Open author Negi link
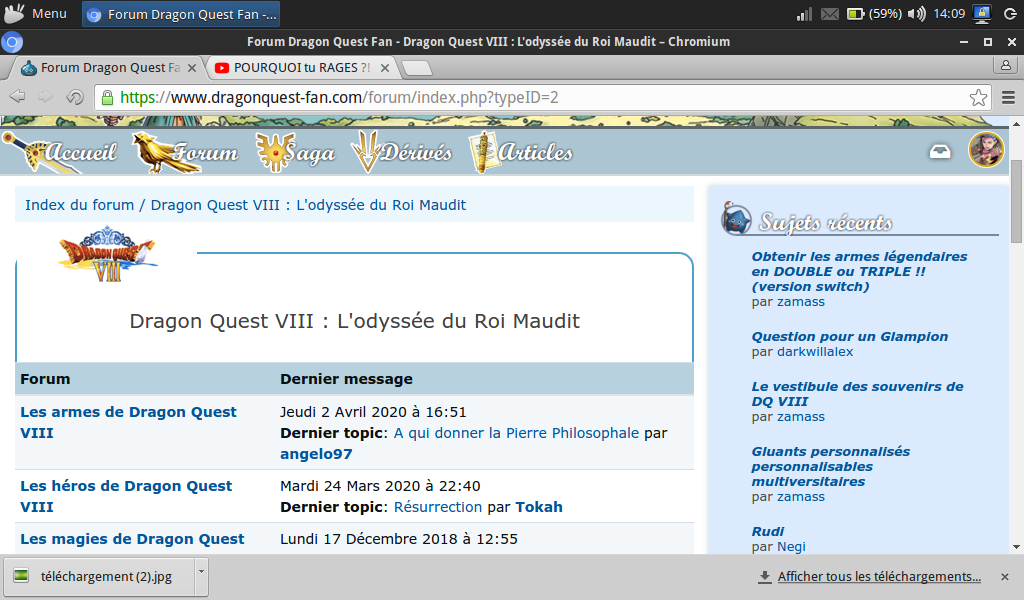 click(x=791, y=546)
